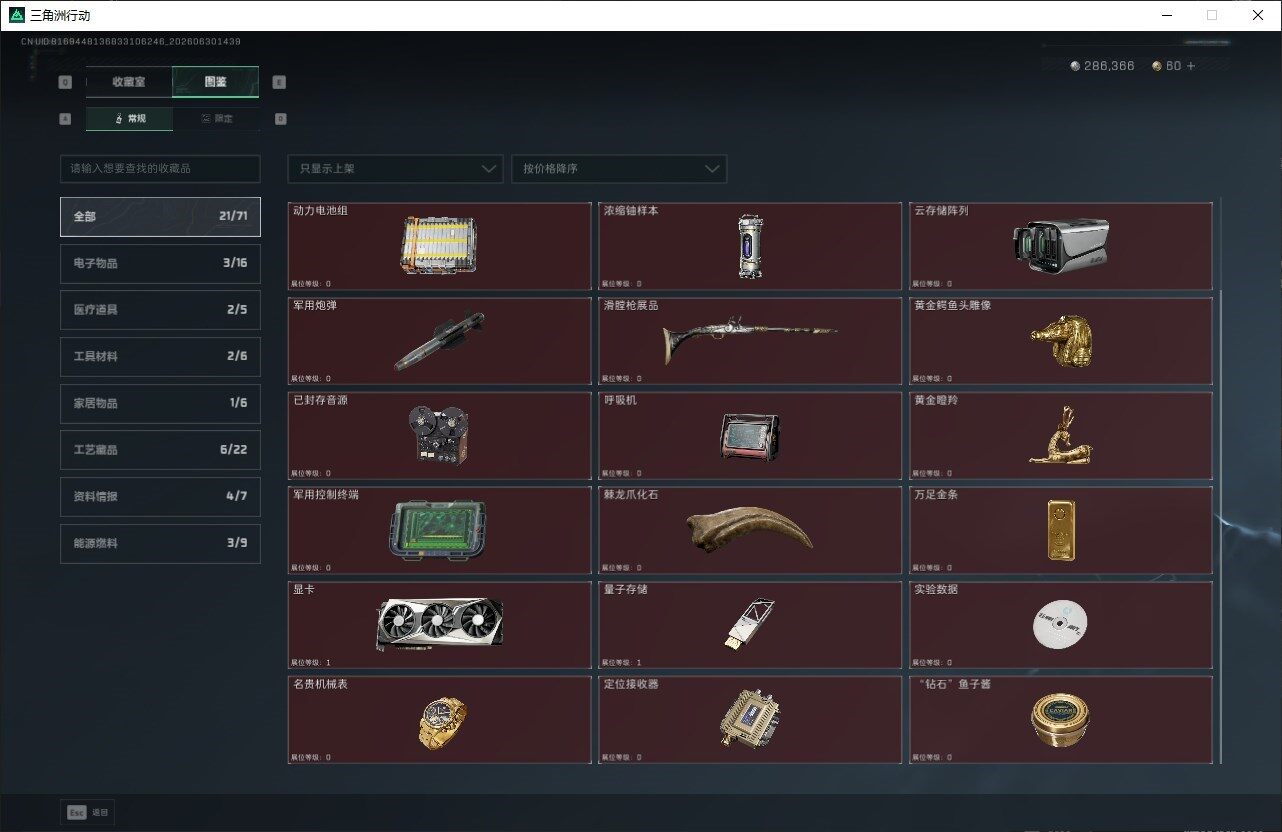Click the D key hint beside 限定
1282x832 pixels.
tap(280, 118)
